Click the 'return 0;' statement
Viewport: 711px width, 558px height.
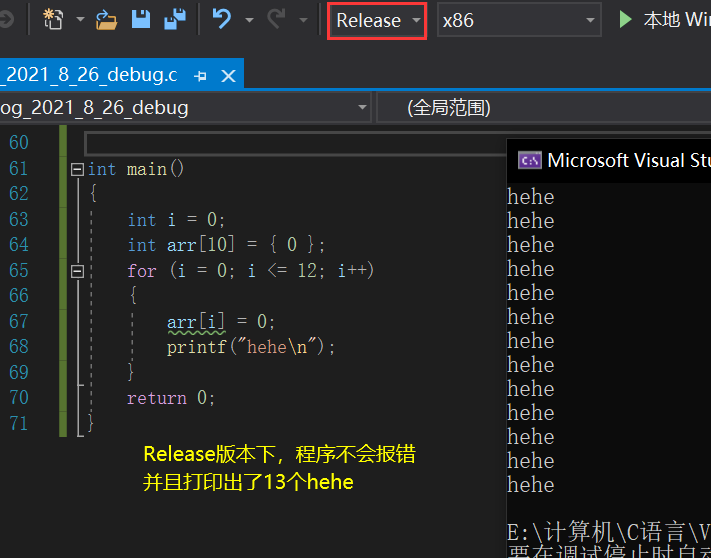pyautogui.click(x=171, y=398)
